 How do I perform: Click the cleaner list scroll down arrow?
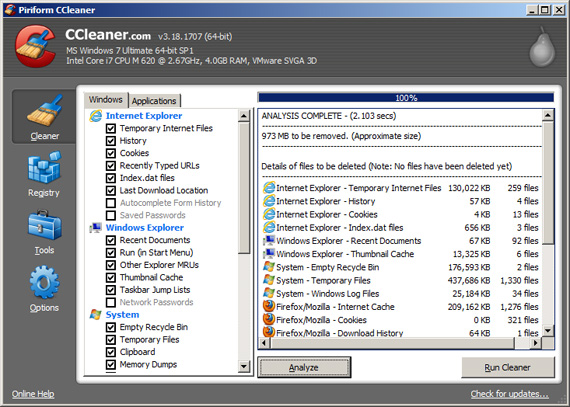tap(244, 366)
